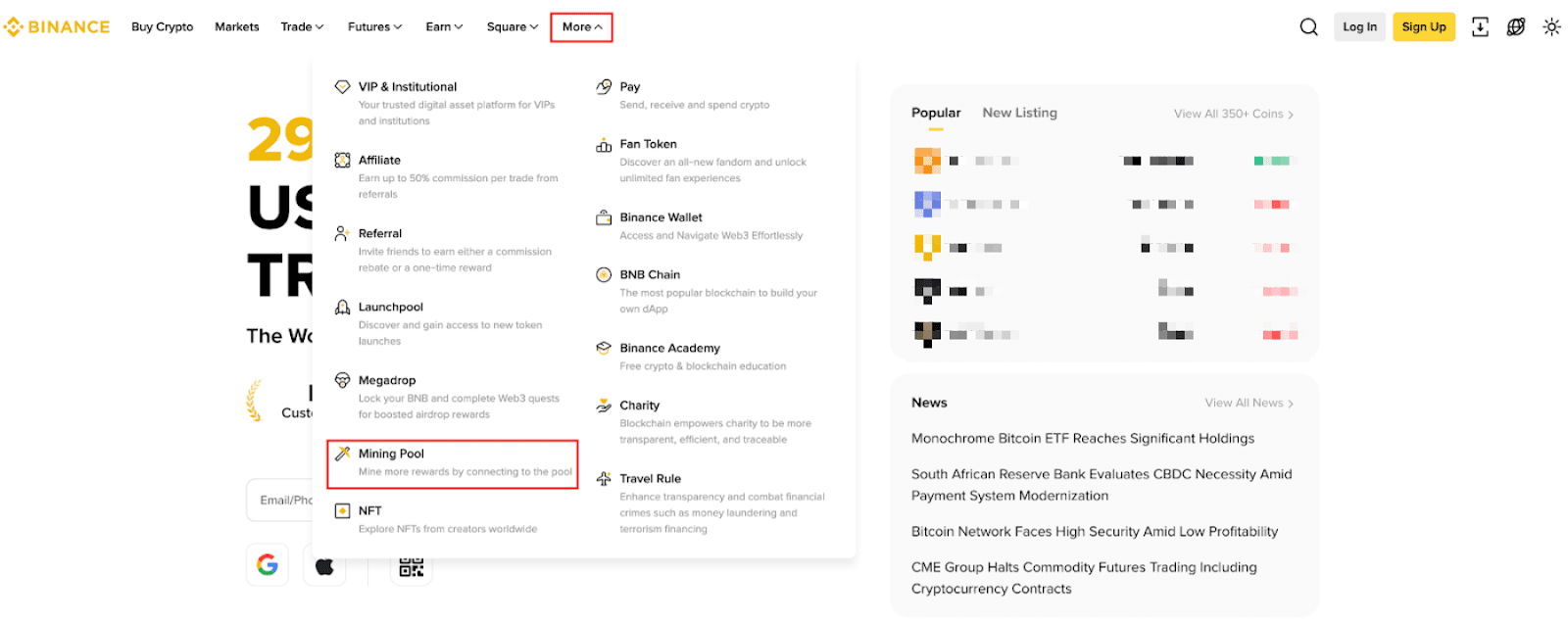This screenshot has height=623, width=1568.
Task: Expand the Earn dropdown
Action: click(x=444, y=27)
